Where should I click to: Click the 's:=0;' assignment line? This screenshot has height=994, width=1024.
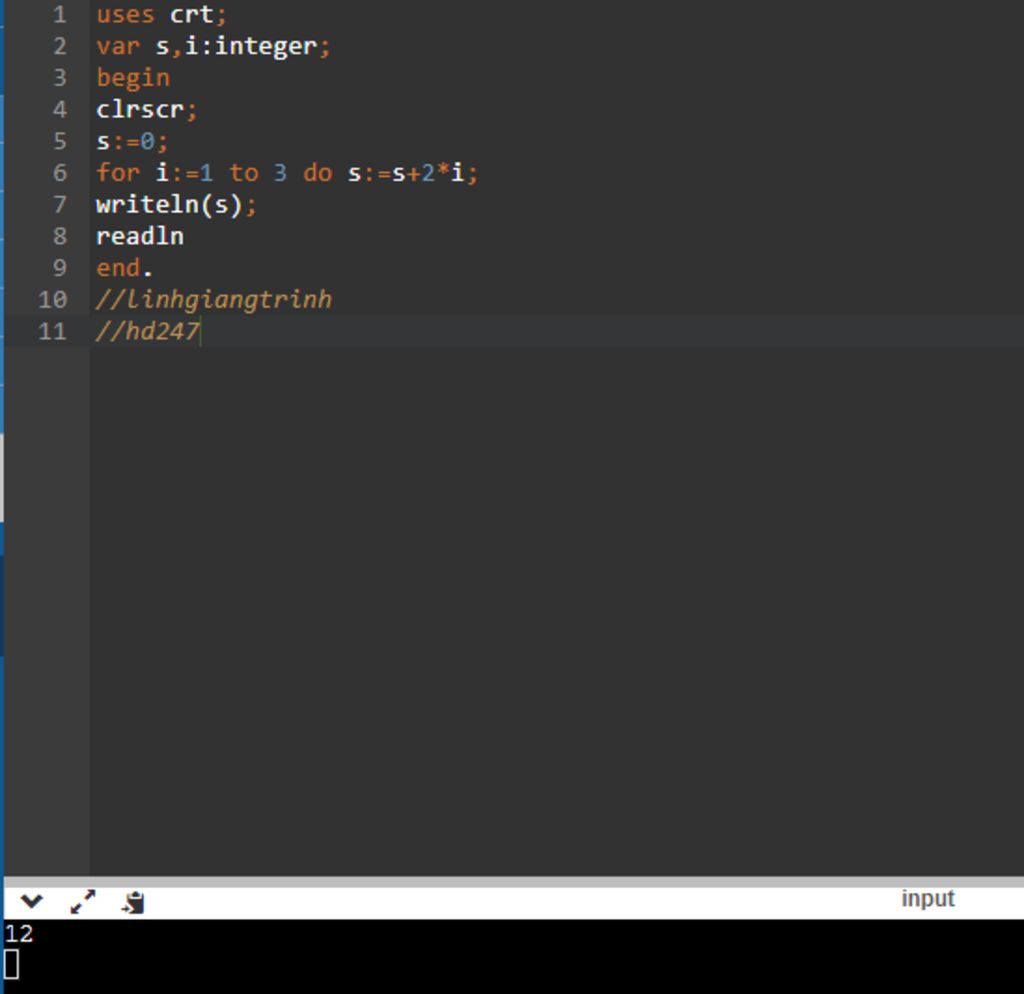click(132, 142)
